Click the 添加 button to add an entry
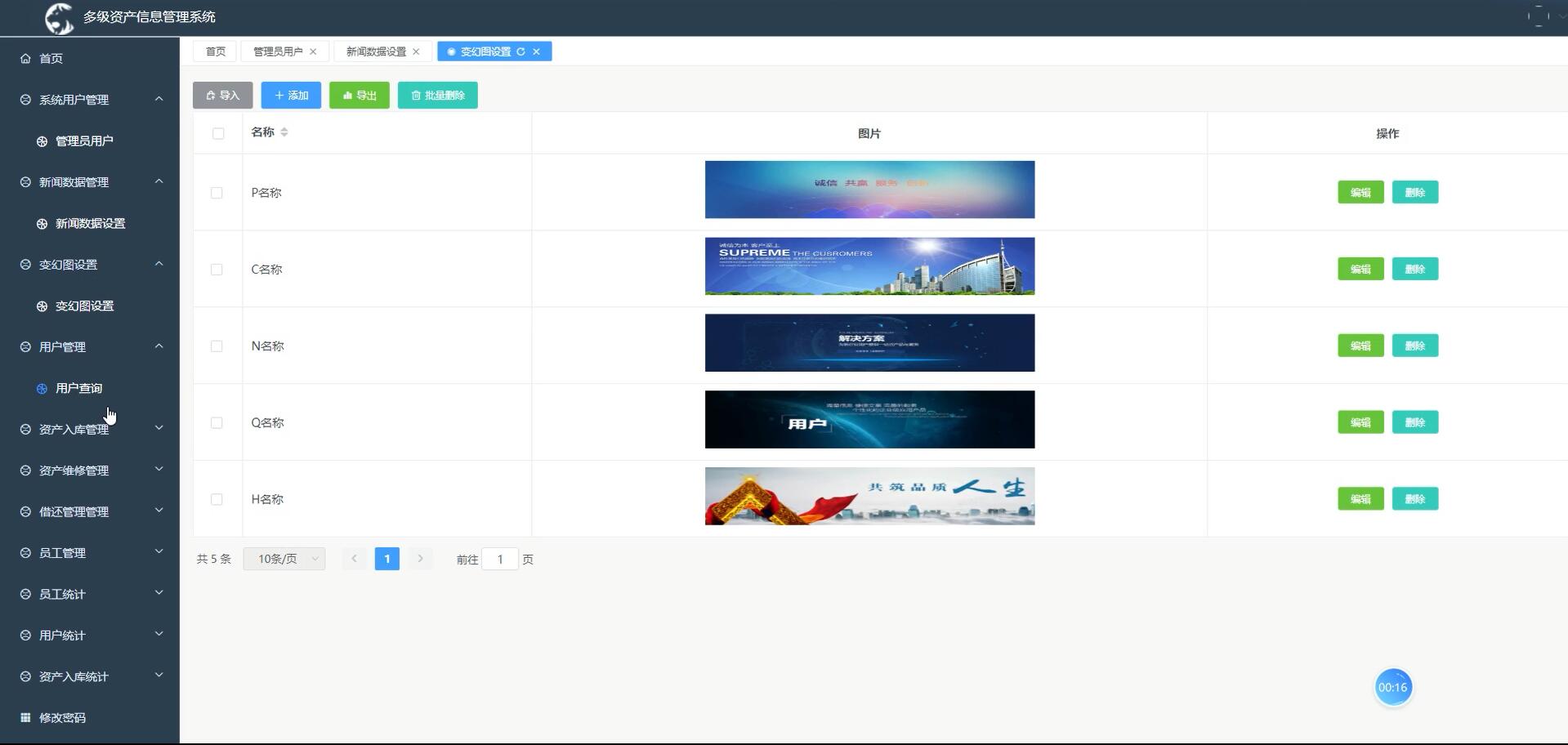 291,95
